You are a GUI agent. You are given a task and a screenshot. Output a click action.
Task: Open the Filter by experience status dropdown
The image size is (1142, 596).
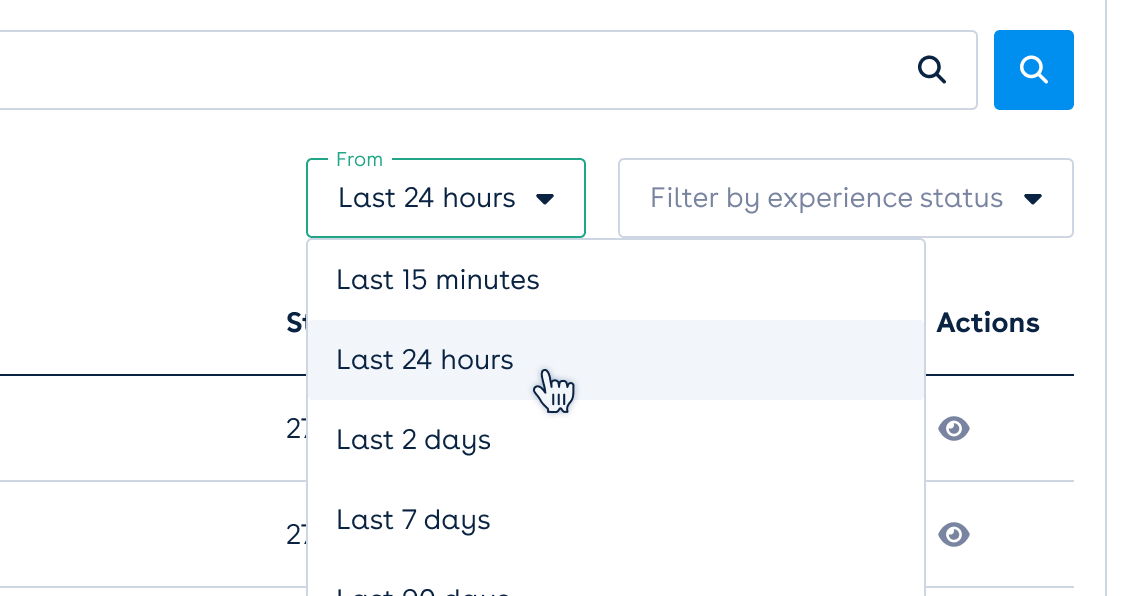[x=845, y=198]
